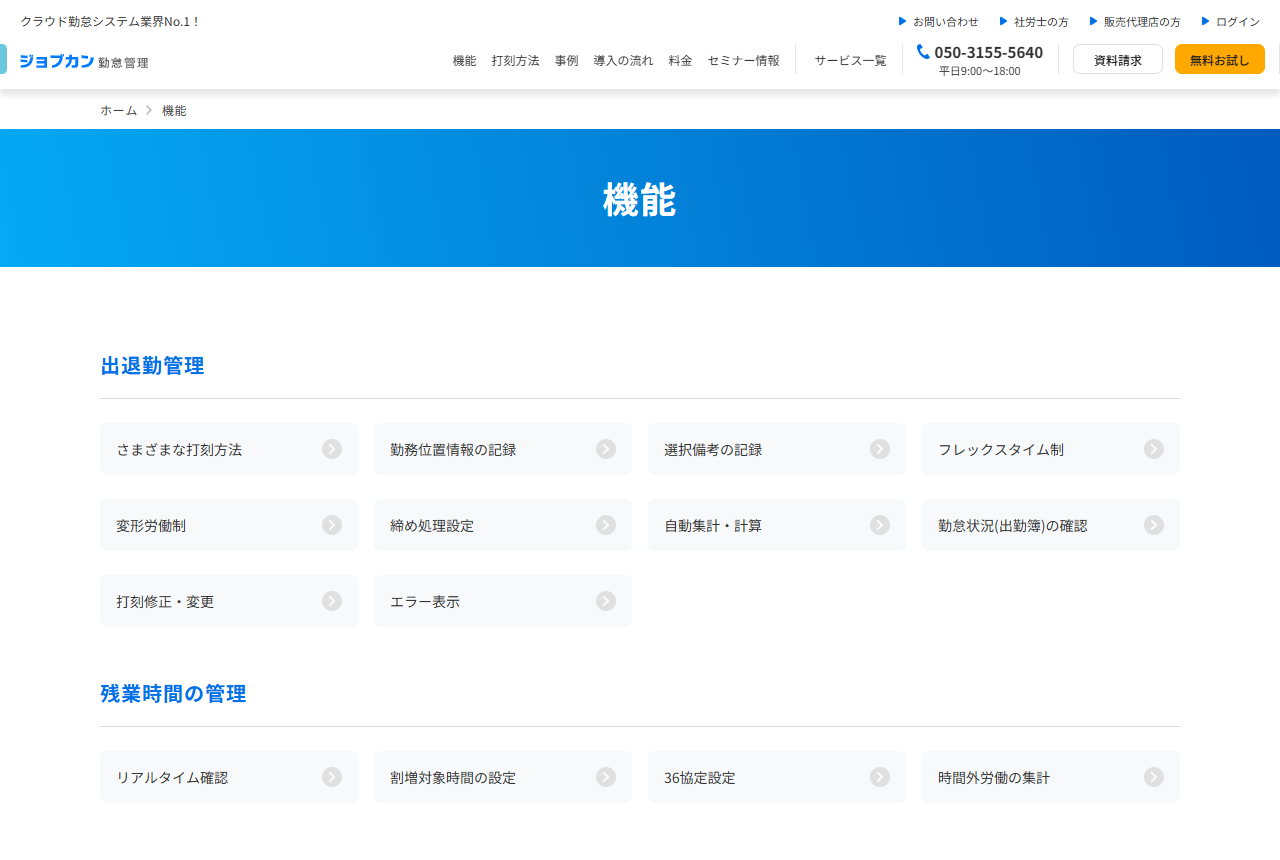This screenshot has width=1280, height=860.
Task: Click the 機能 breadcrumb text
Action: (174, 110)
